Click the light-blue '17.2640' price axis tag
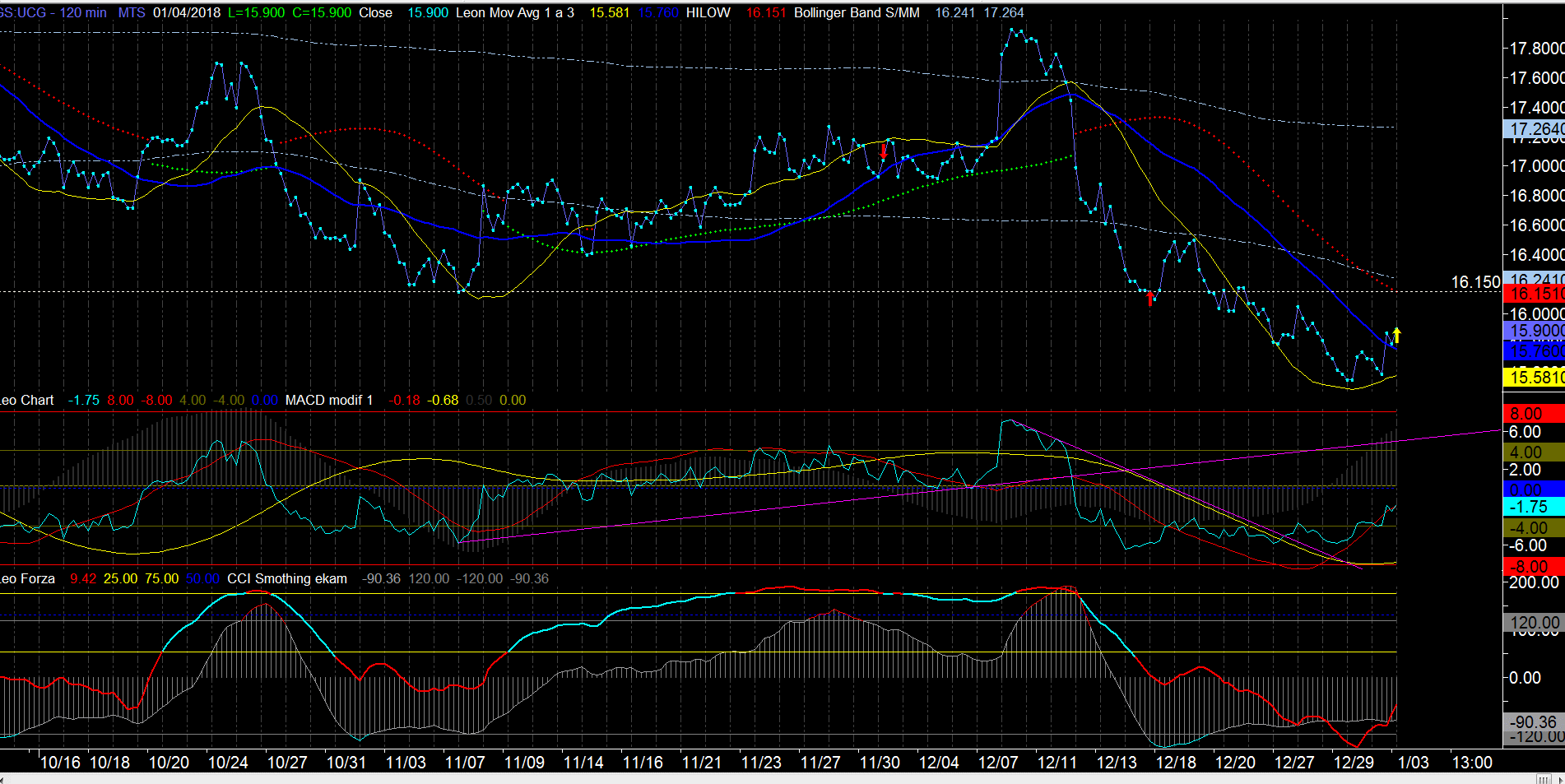 click(1534, 129)
